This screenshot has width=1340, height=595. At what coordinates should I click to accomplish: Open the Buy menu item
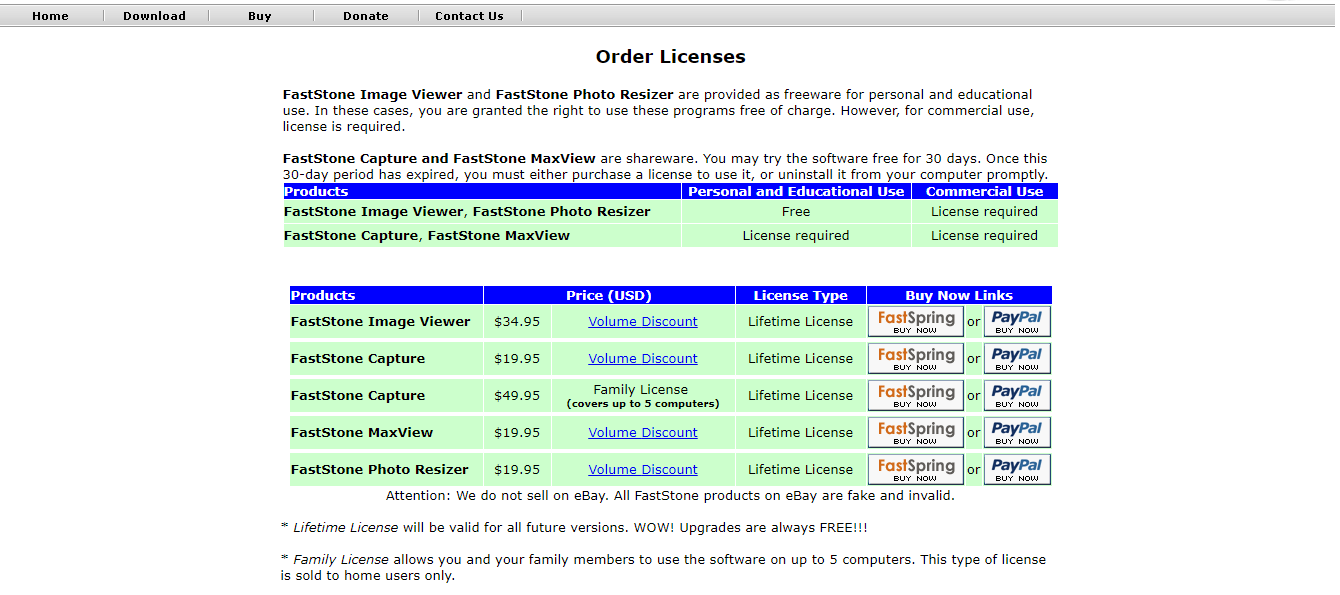coord(260,16)
